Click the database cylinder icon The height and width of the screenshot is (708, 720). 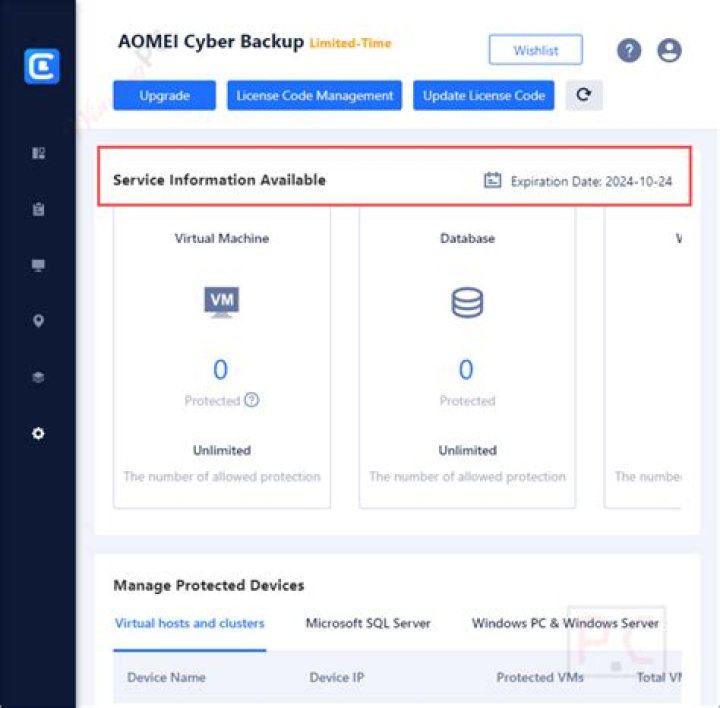pyautogui.click(x=467, y=303)
